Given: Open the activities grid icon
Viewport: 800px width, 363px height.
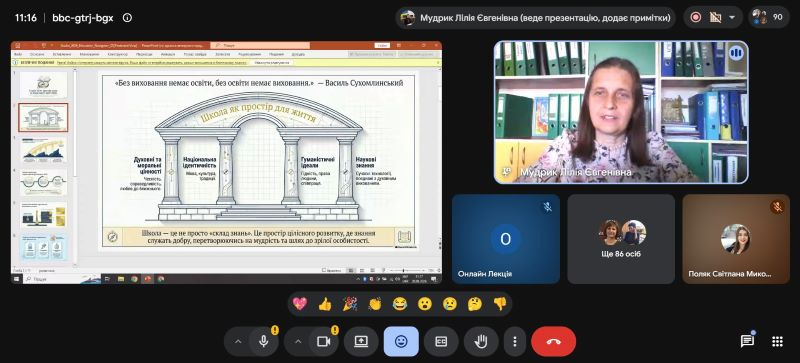Looking at the screenshot, I should (x=777, y=342).
